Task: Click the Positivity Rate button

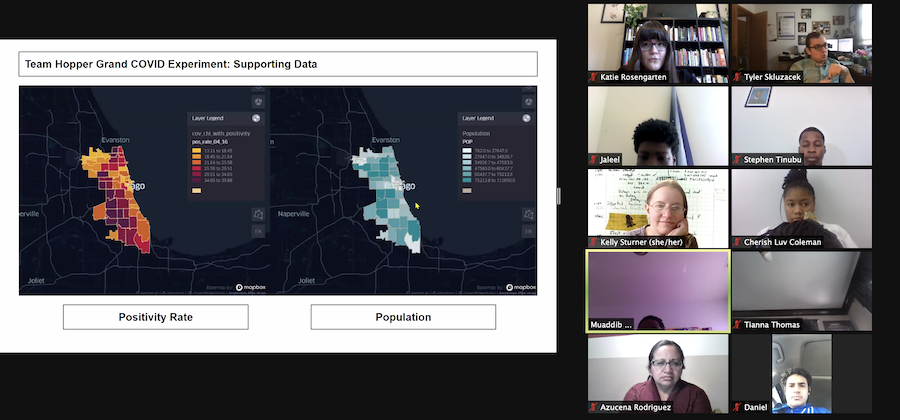Action: coord(155,317)
